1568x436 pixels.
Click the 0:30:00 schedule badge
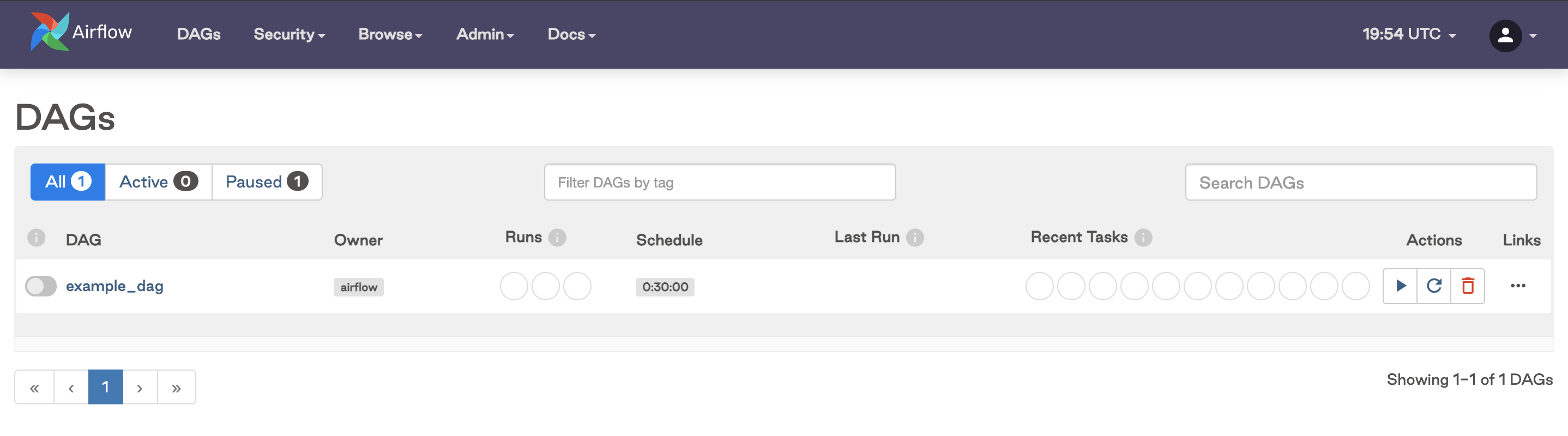[664, 287]
